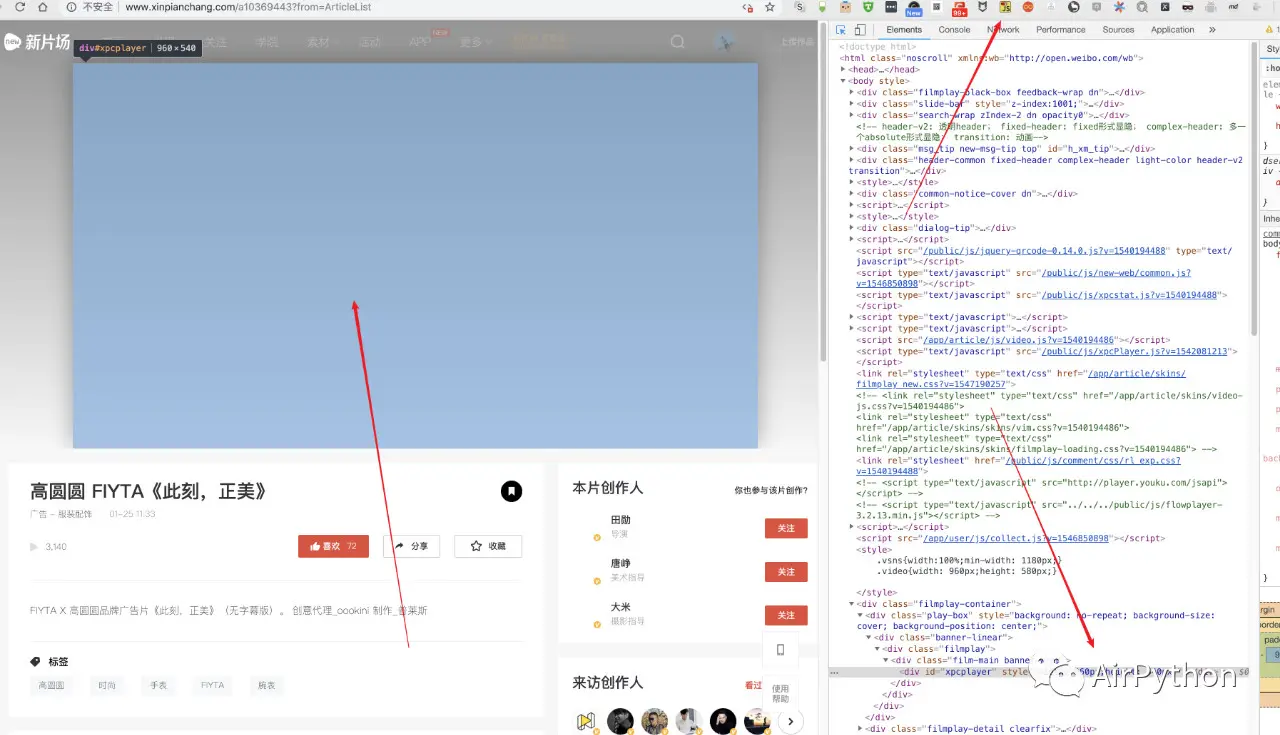This screenshot has width=1280, height=735.
Task: Click the mask-face extension icon
Action: click(1188, 7)
